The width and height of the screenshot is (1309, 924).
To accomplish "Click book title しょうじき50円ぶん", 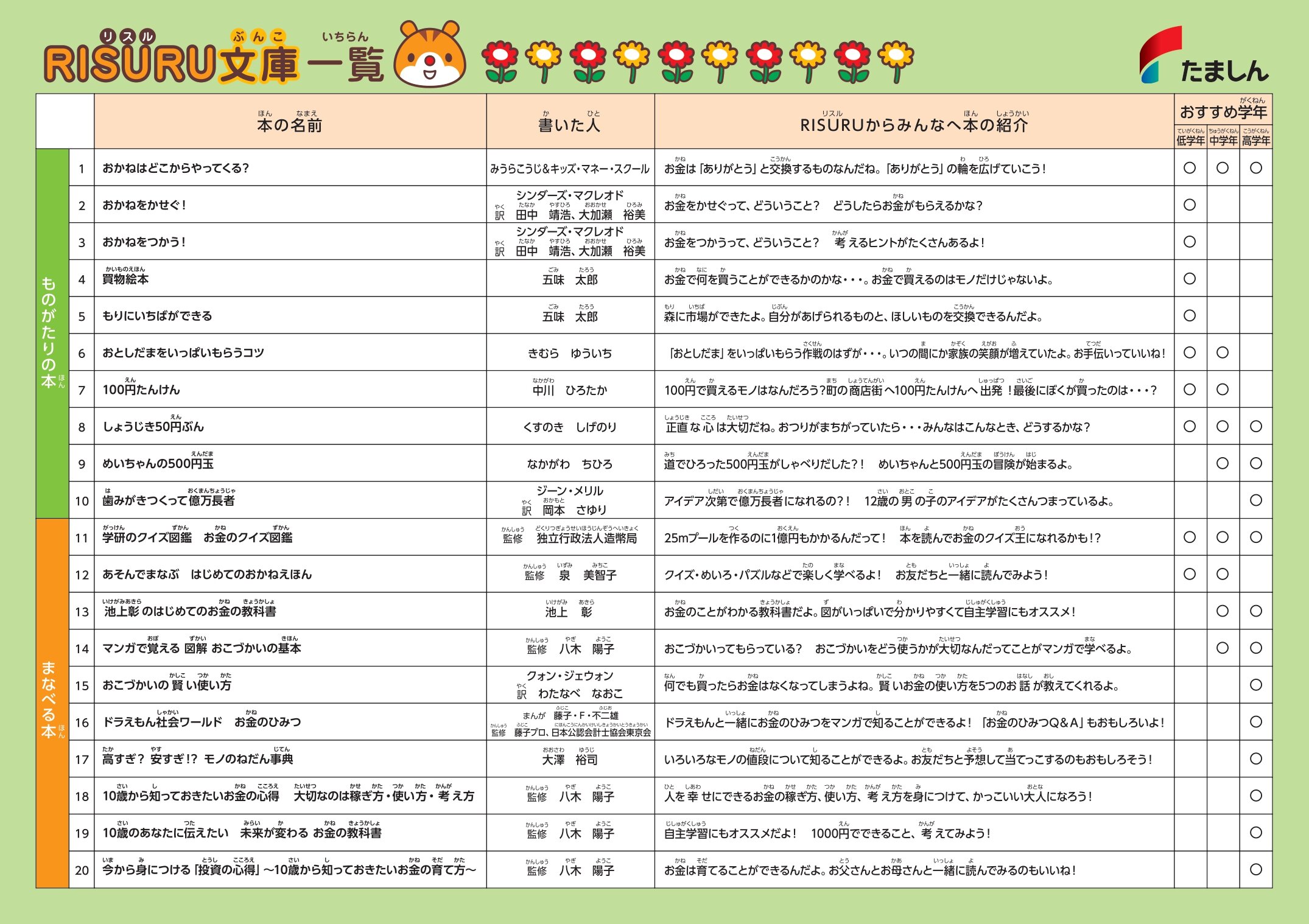I will 153,424.
